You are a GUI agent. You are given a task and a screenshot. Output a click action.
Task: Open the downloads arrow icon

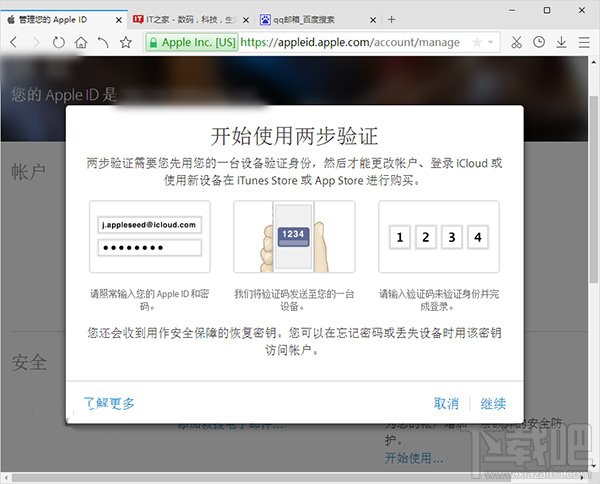pyautogui.click(x=561, y=42)
